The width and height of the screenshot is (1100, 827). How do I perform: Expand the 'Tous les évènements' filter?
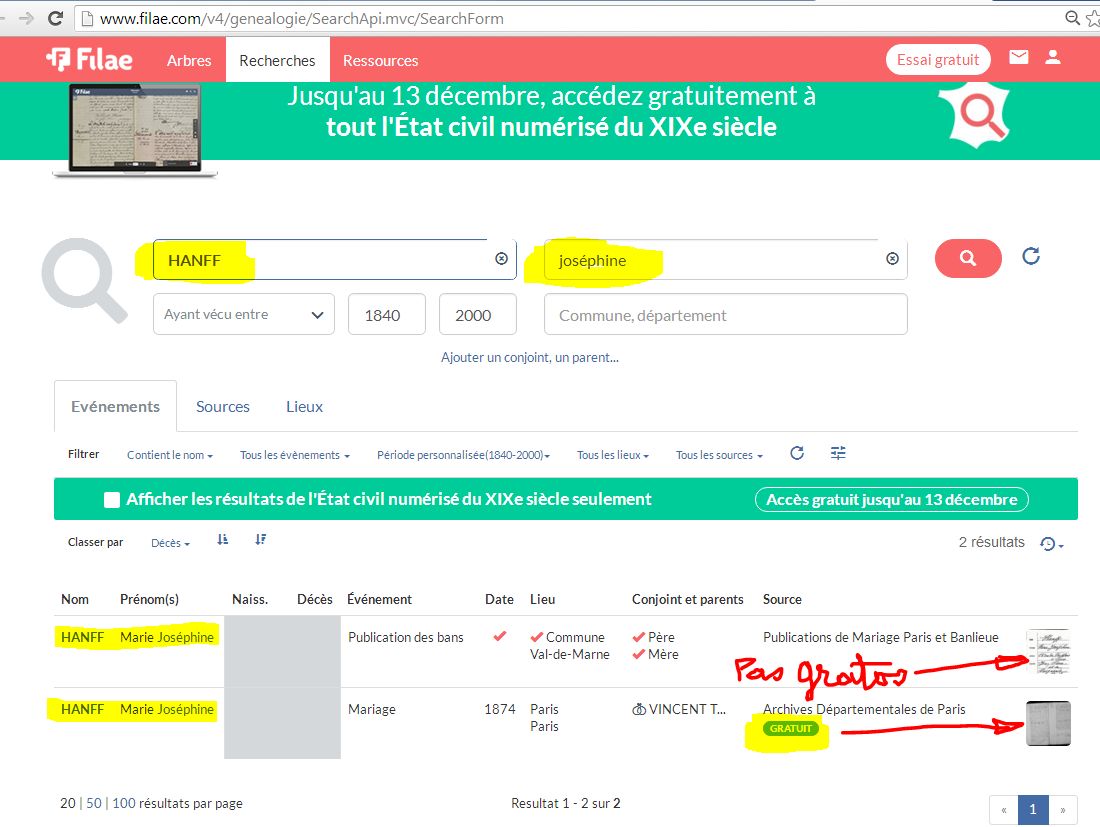coord(295,455)
